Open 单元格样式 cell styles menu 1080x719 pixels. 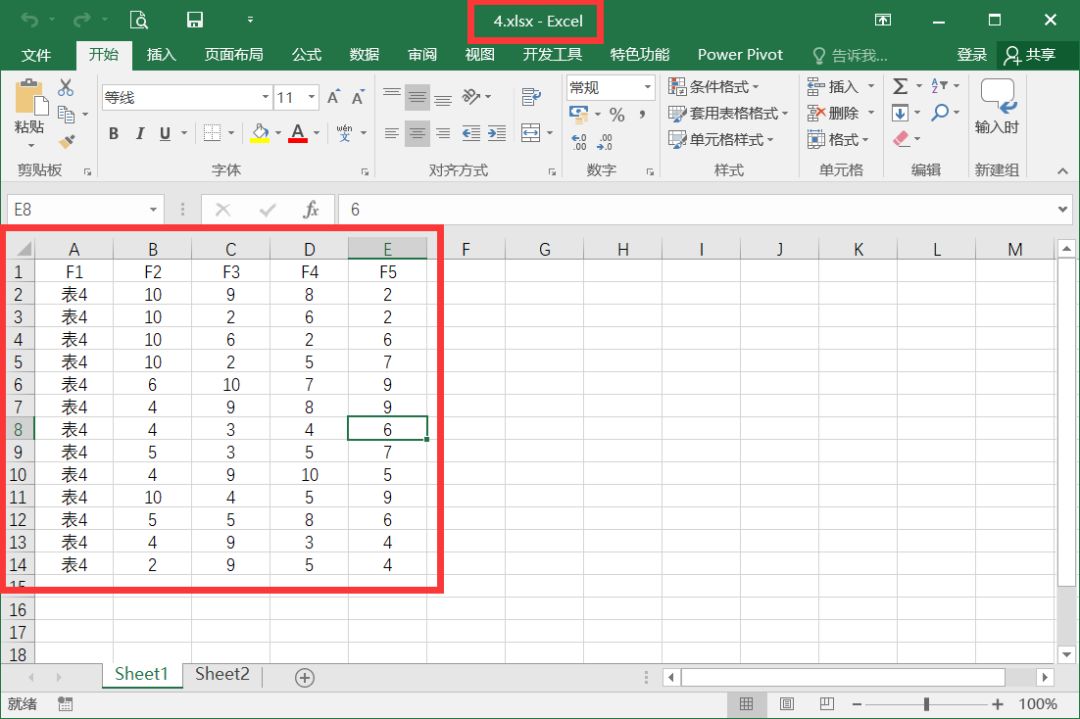coord(720,140)
